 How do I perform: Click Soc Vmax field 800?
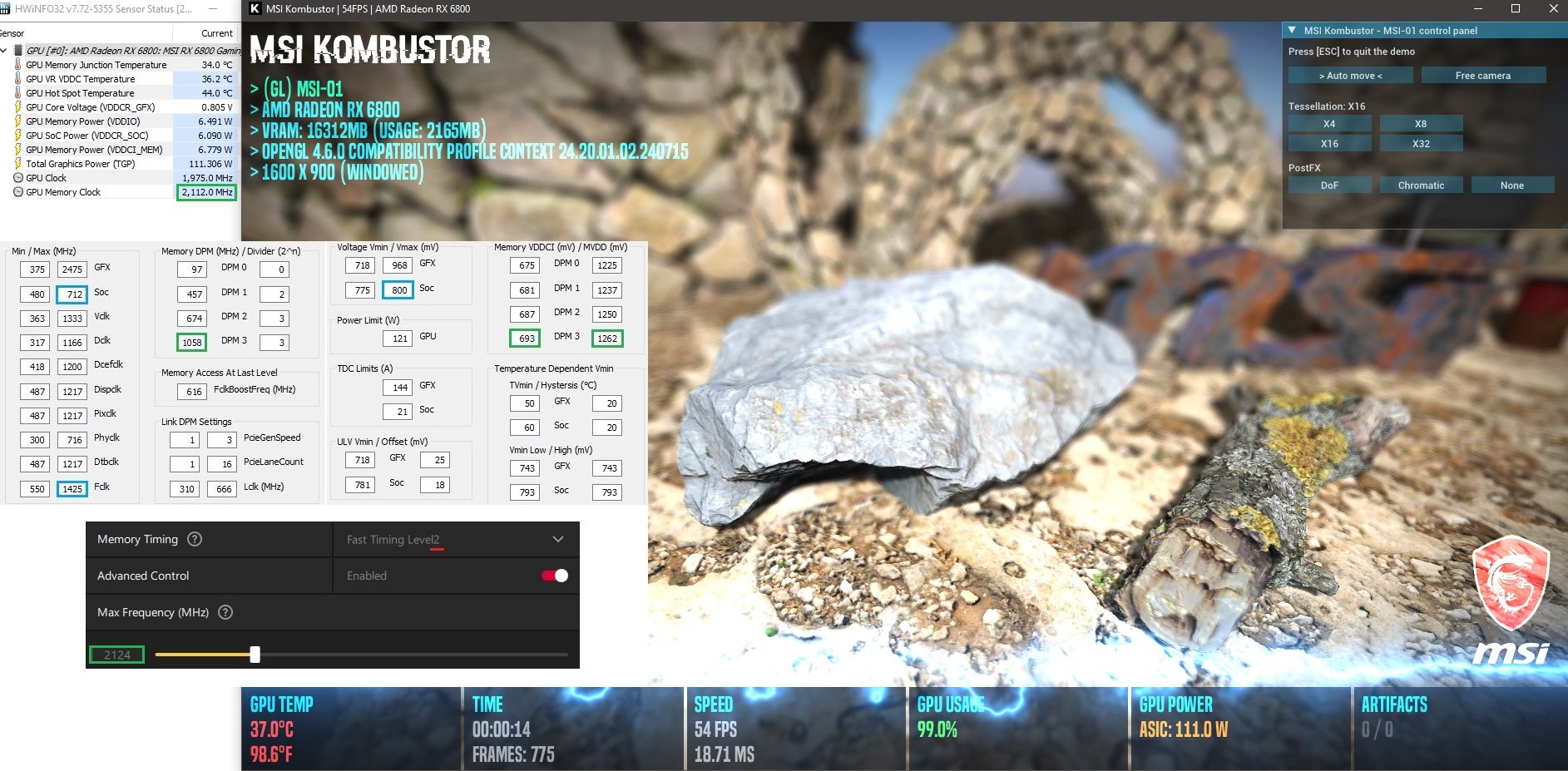(398, 290)
